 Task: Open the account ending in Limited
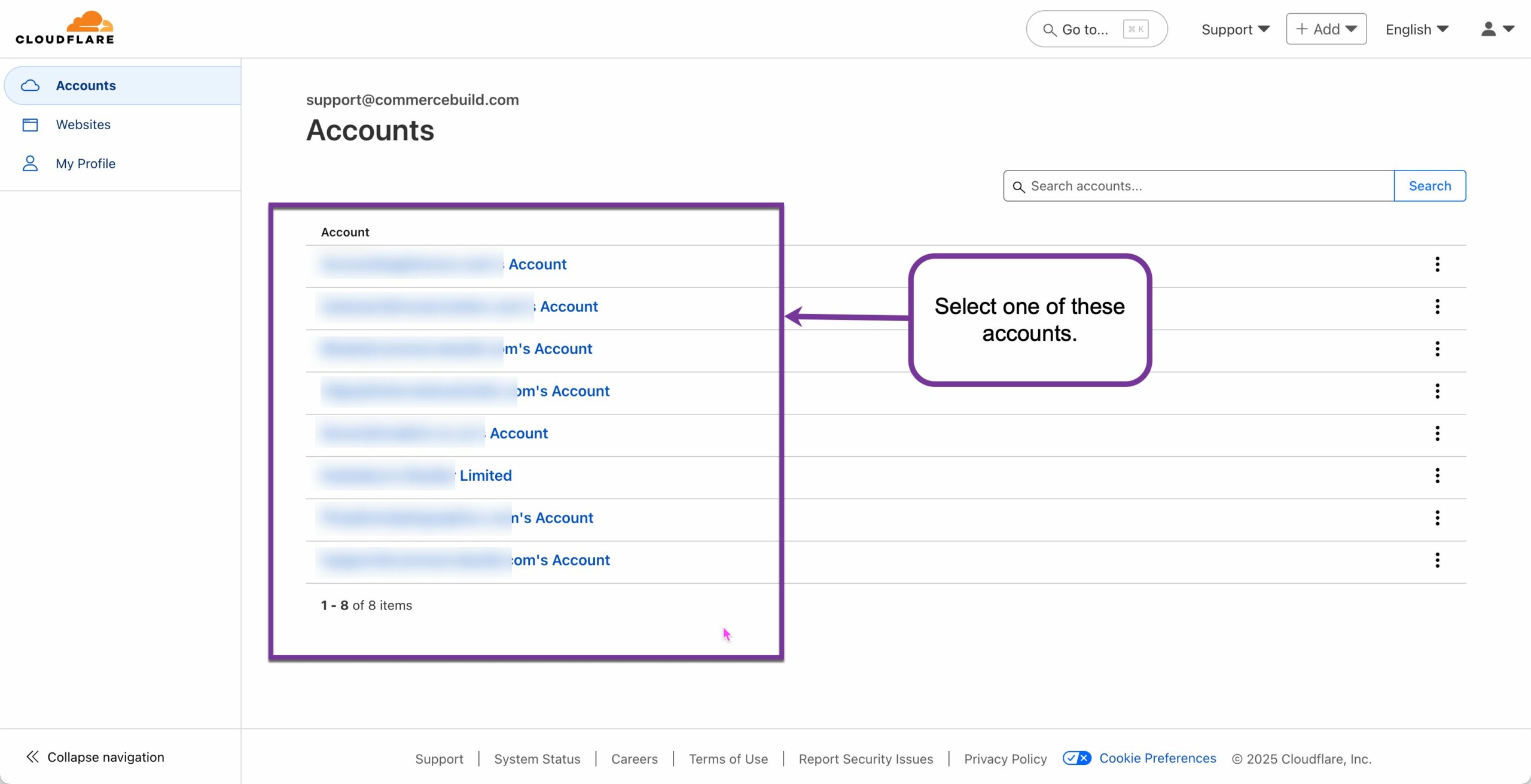485,475
